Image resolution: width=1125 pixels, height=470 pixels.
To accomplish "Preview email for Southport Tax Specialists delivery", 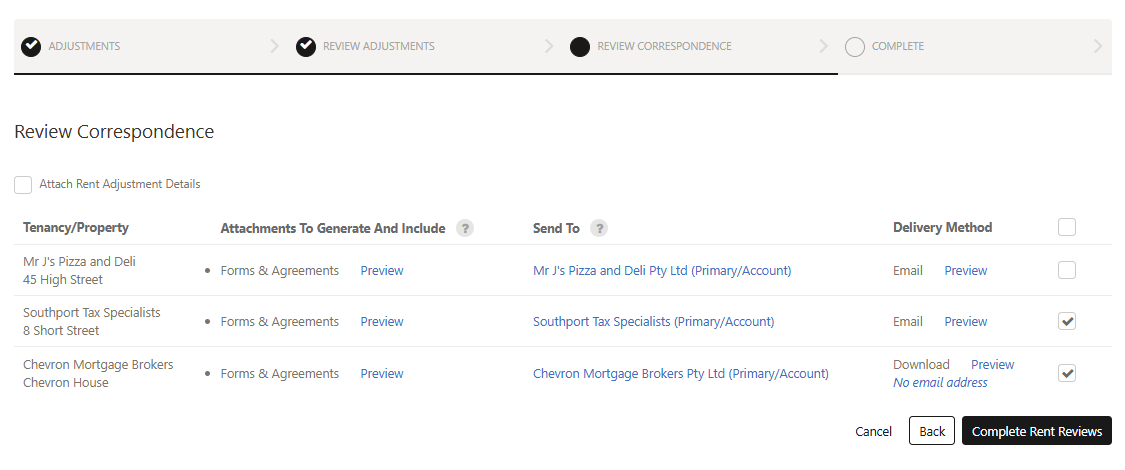I will pyautogui.click(x=965, y=322).
